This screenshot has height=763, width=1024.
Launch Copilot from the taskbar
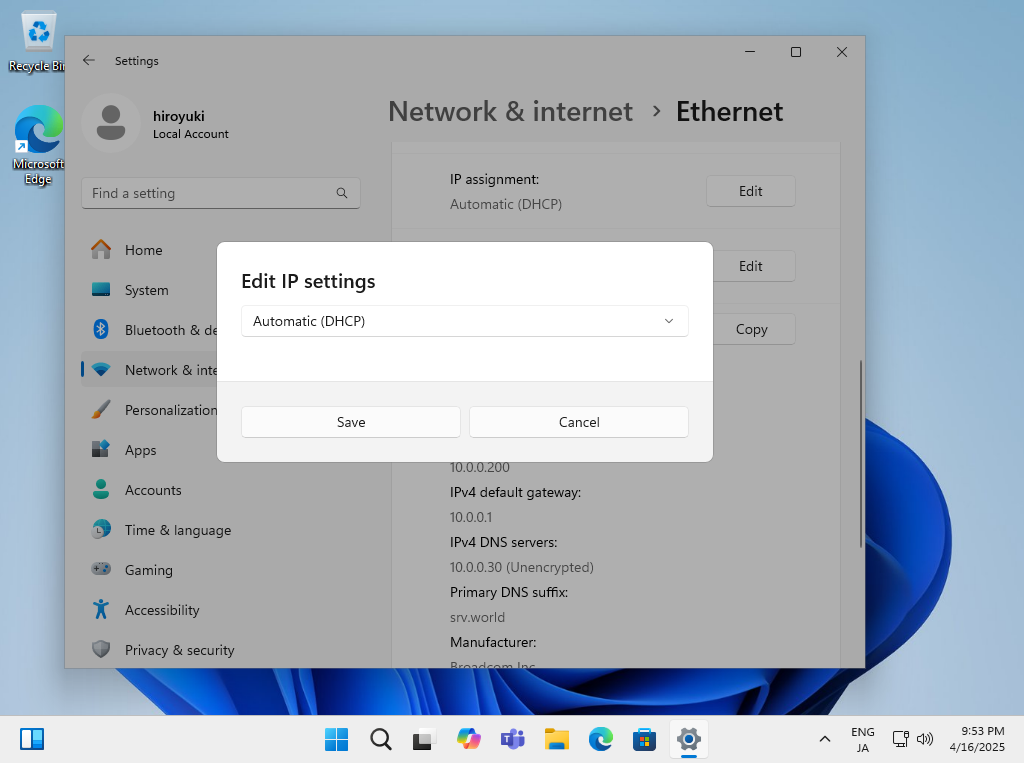468,739
